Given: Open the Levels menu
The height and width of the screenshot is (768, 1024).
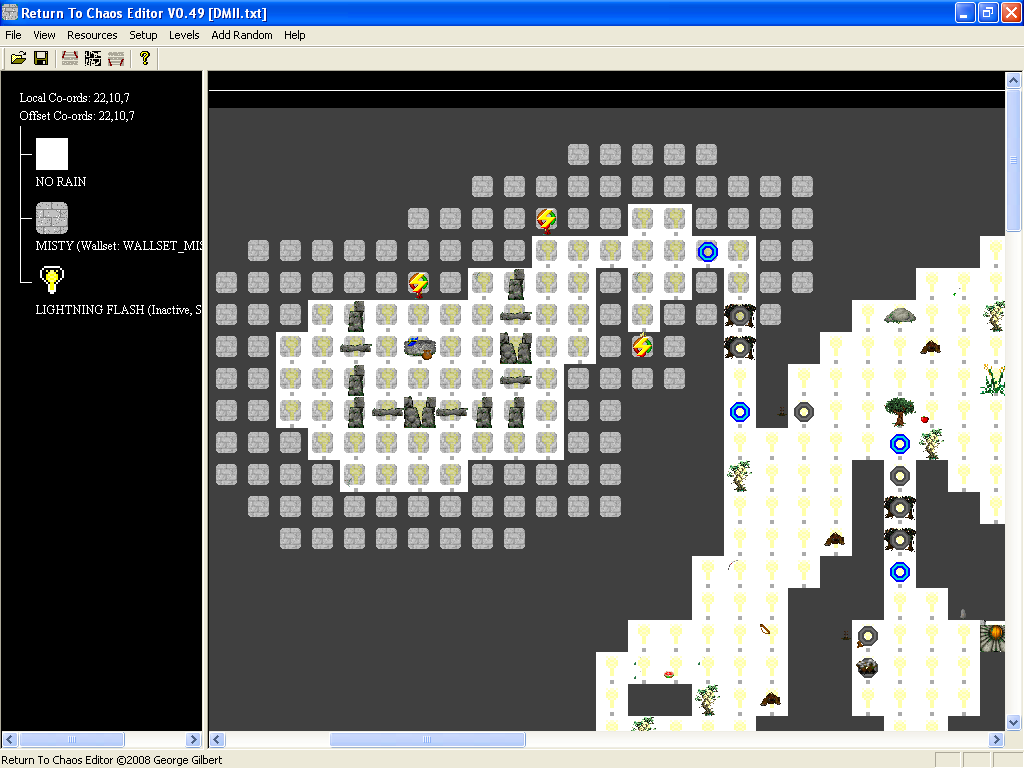Looking at the screenshot, I should (184, 35).
